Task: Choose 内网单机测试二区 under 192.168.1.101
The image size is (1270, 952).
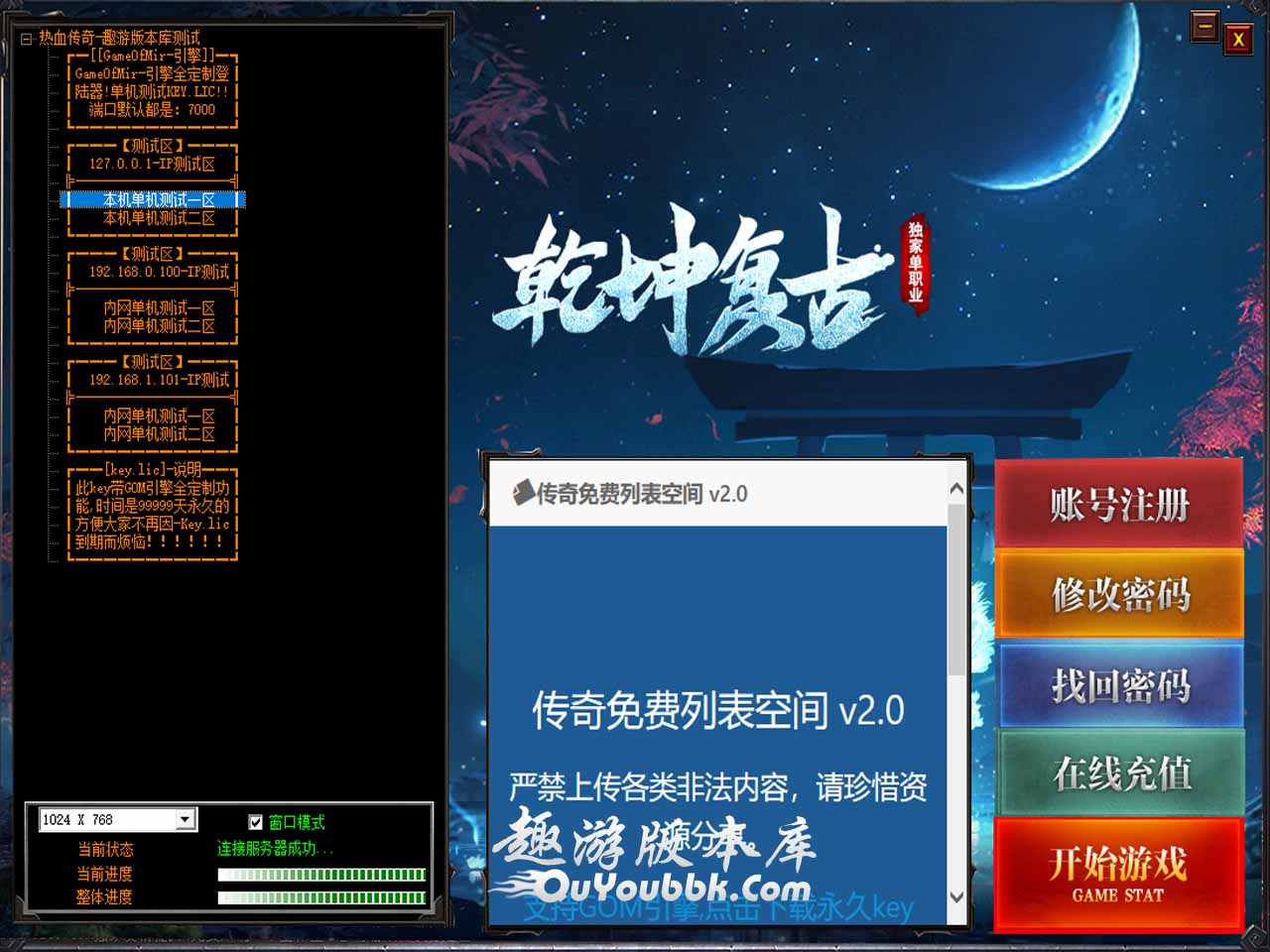Action: (x=159, y=433)
